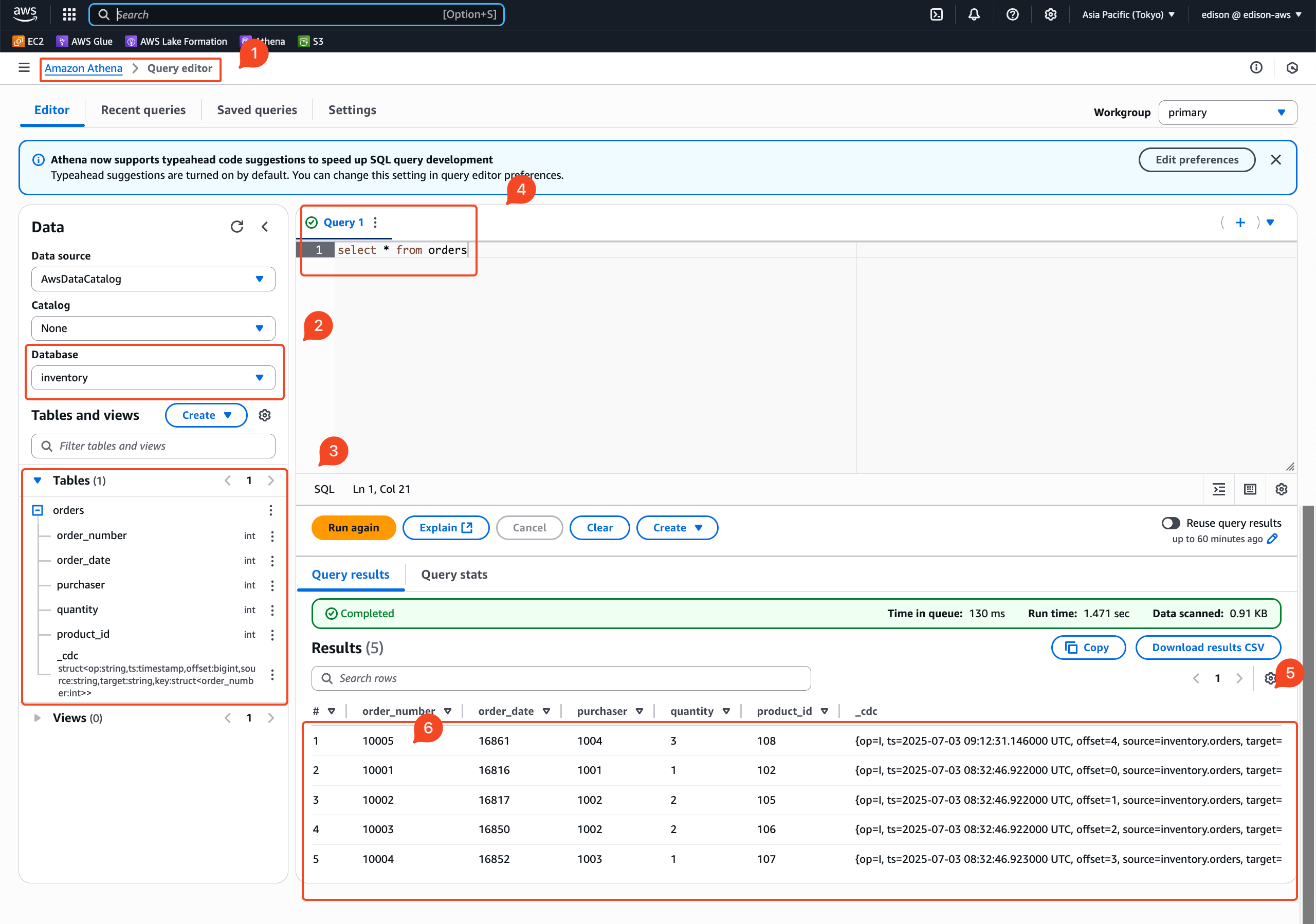Open the Catalog None dropdown
Screen dimensions: 1316x924
coord(153,328)
